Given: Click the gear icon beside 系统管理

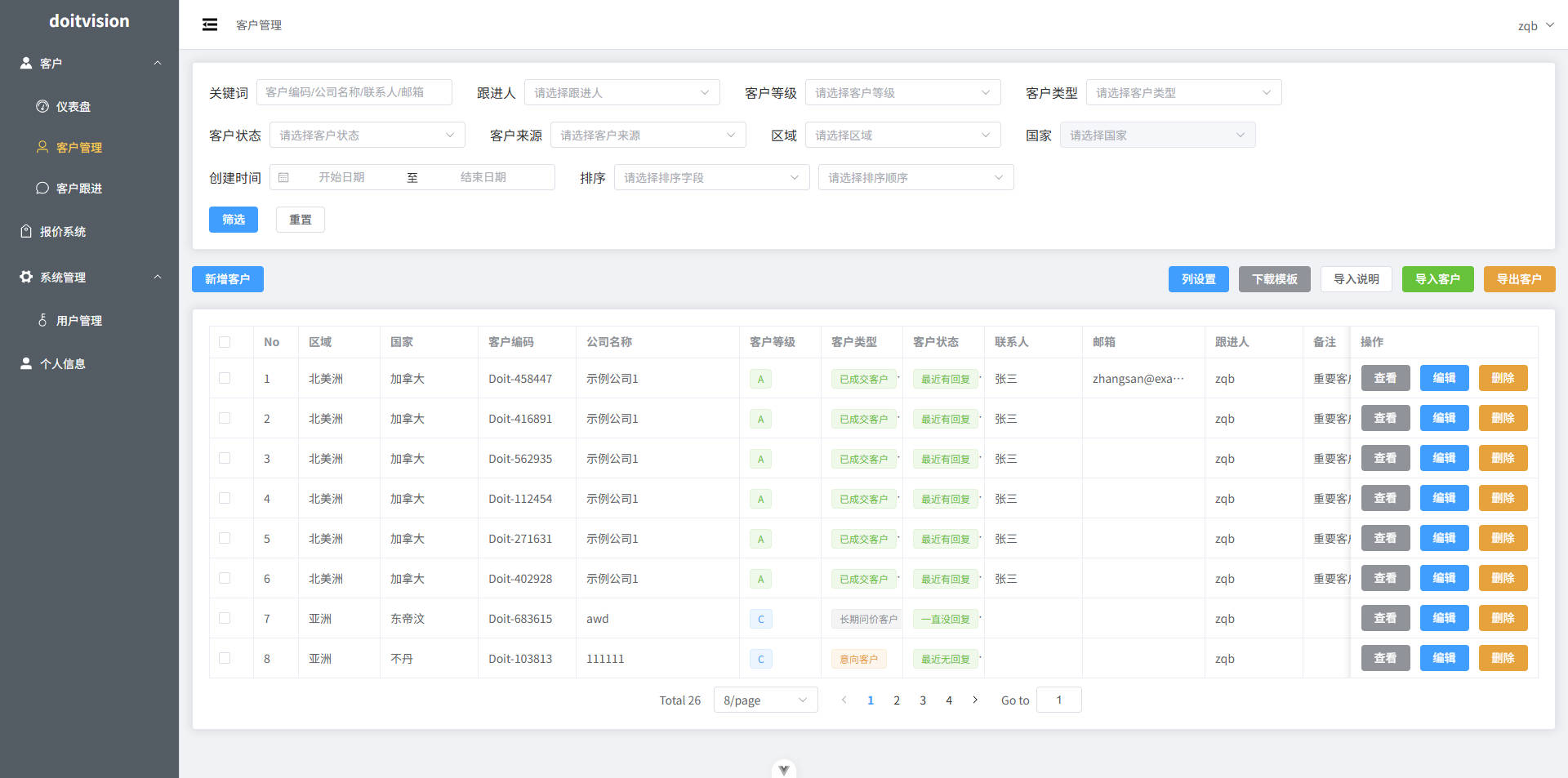Looking at the screenshot, I should click(26, 277).
